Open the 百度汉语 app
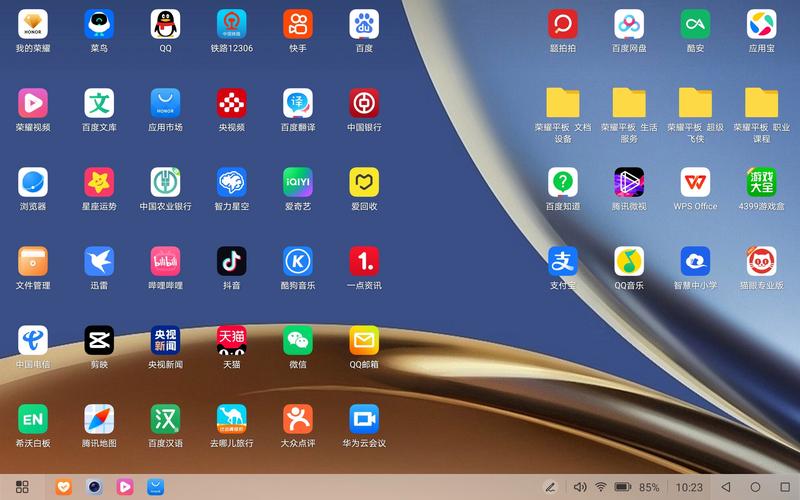 (165, 419)
